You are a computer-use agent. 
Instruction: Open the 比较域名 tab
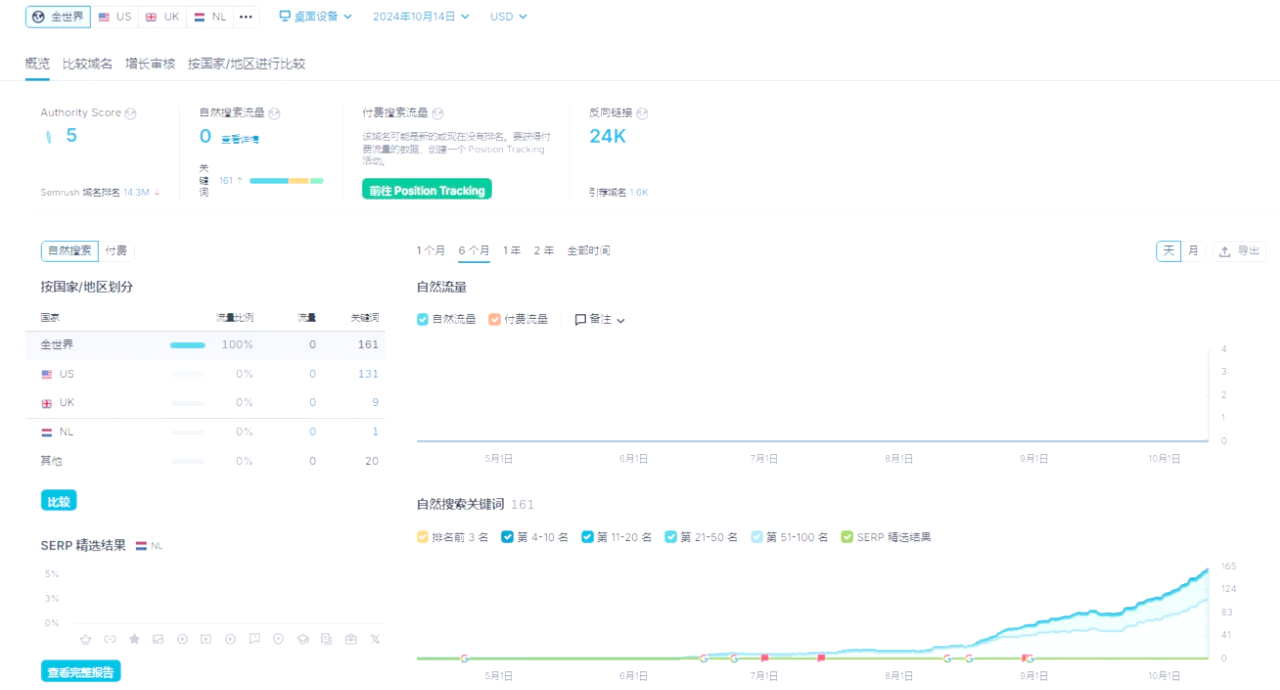tap(87, 64)
